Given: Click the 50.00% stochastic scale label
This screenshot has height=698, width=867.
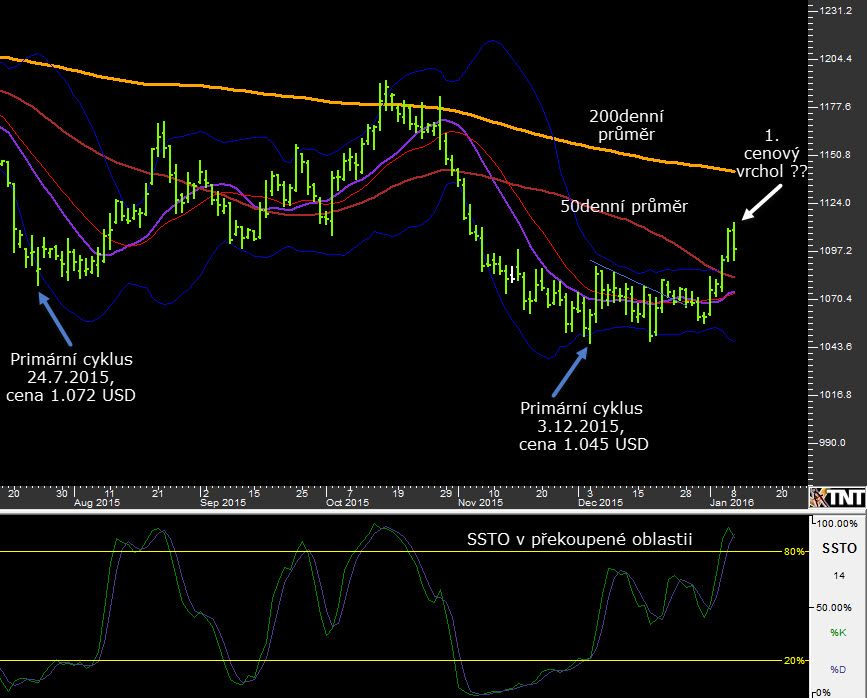Looking at the screenshot, I should 834,608.
